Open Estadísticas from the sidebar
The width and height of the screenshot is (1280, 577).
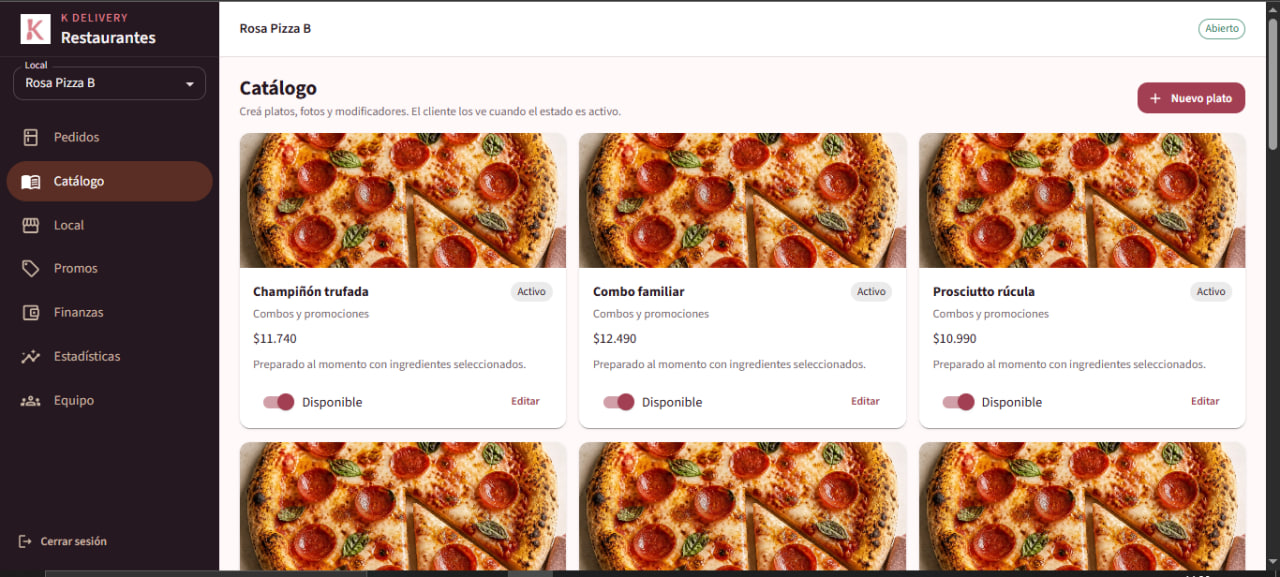[109, 356]
